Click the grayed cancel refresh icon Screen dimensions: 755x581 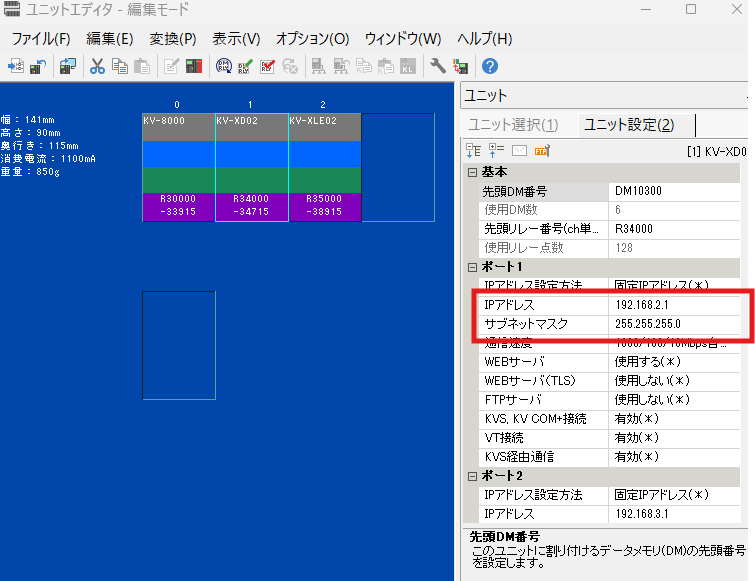(x=290, y=66)
